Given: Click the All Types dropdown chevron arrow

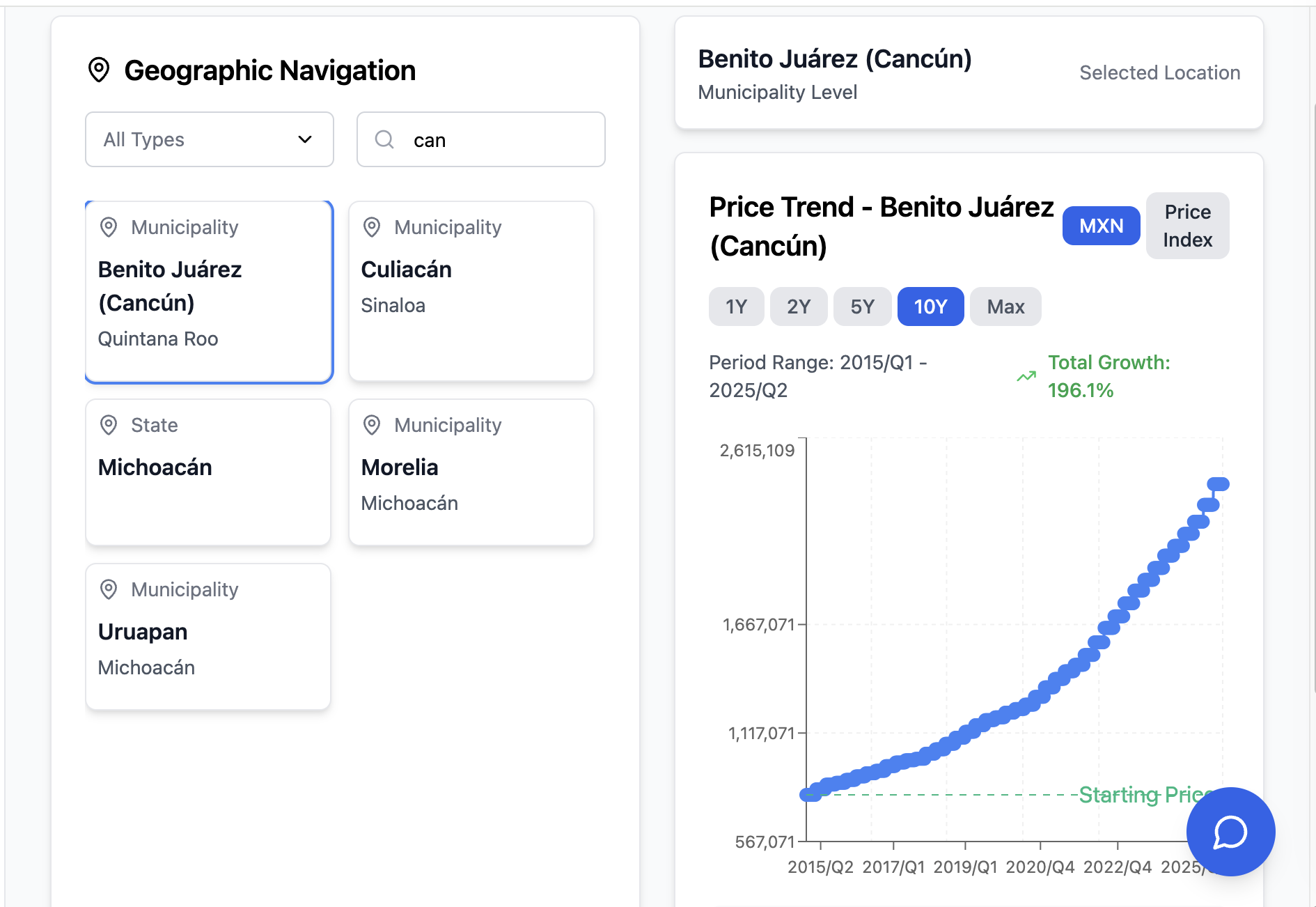Looking at the screenshot, I should 305,139.
